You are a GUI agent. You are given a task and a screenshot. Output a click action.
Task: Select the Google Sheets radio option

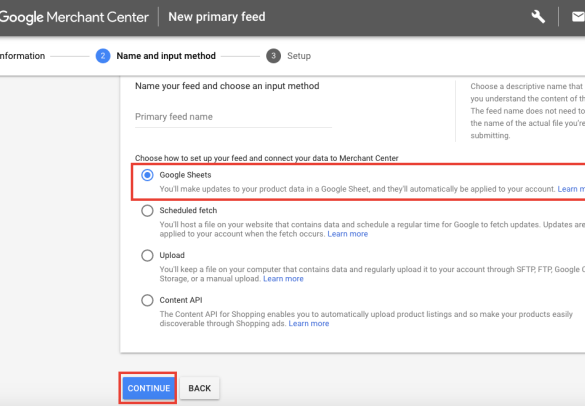tap(147, 175)
